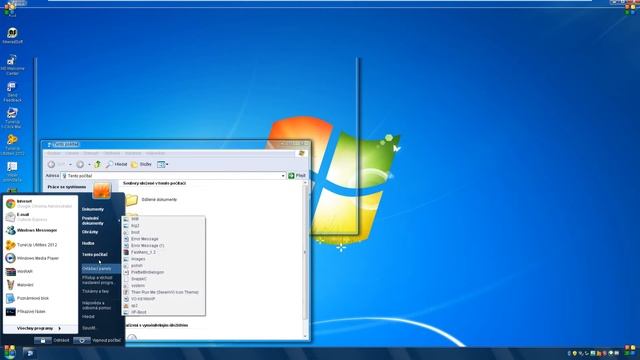640x360 pixels.
Task: Open the Views dropdown in explorer toolbar
Action: tap(163, 164)
